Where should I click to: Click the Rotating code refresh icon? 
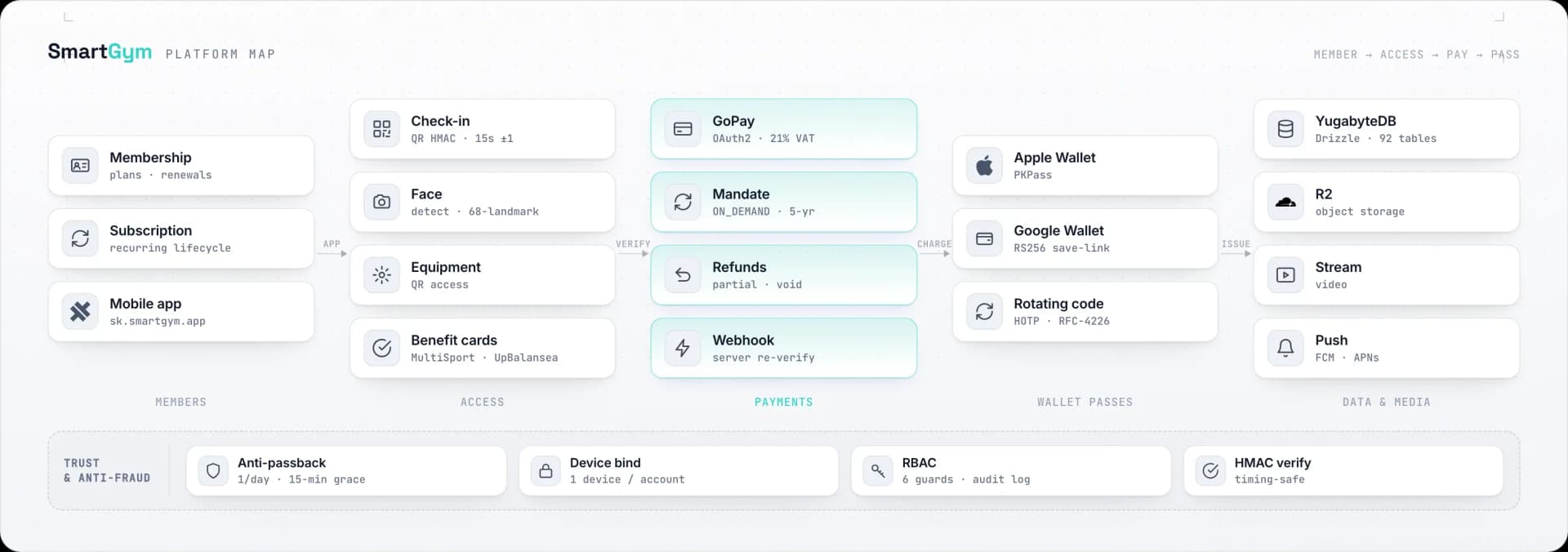coord(984,311)
